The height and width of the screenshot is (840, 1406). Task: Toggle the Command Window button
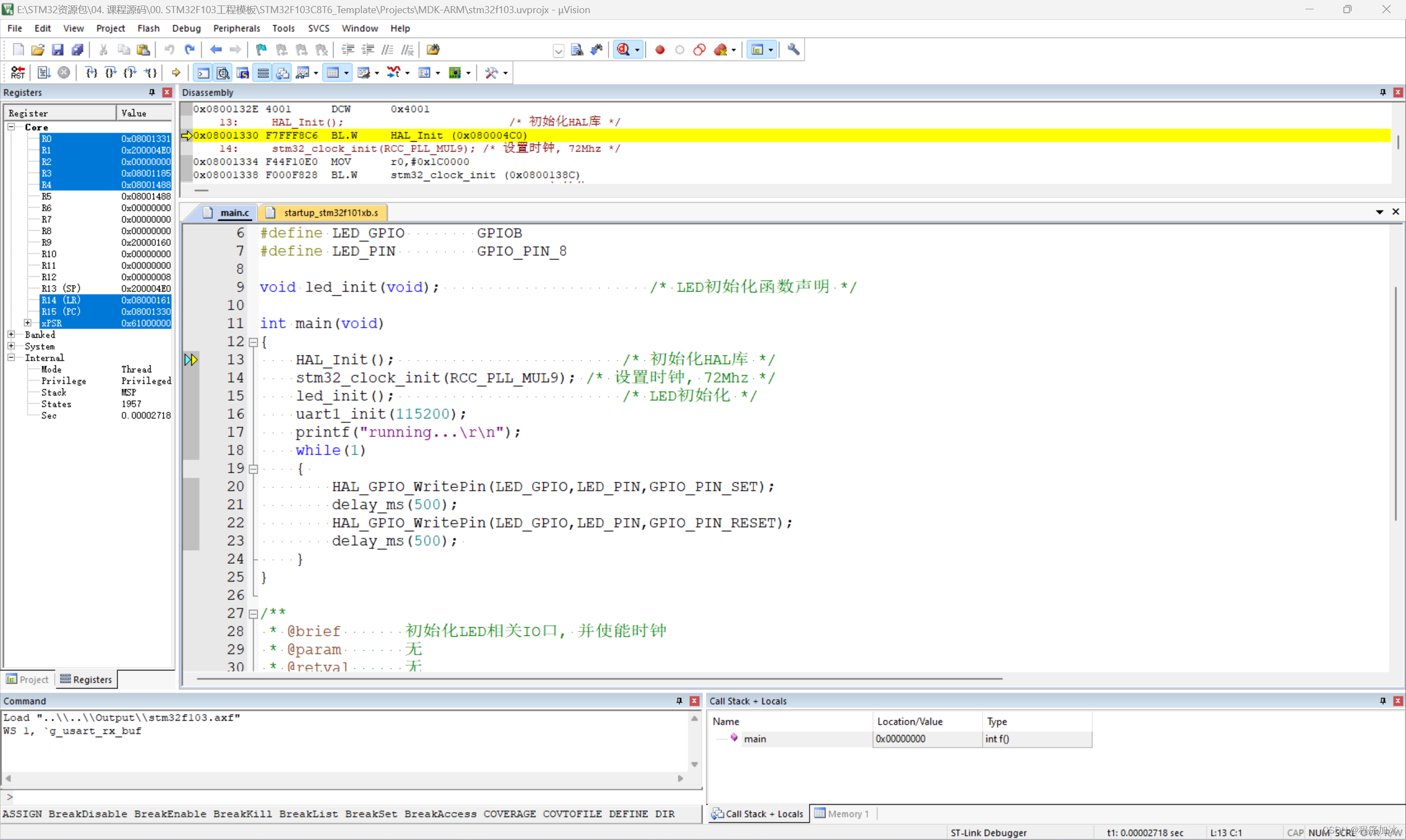tap(203, 72)
